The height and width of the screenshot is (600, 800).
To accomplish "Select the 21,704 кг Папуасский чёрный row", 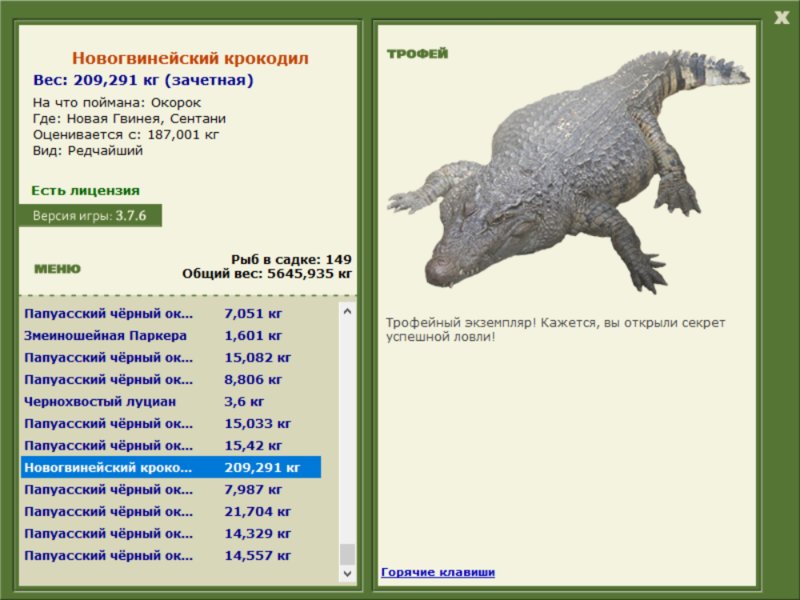I will coord(171,511).
